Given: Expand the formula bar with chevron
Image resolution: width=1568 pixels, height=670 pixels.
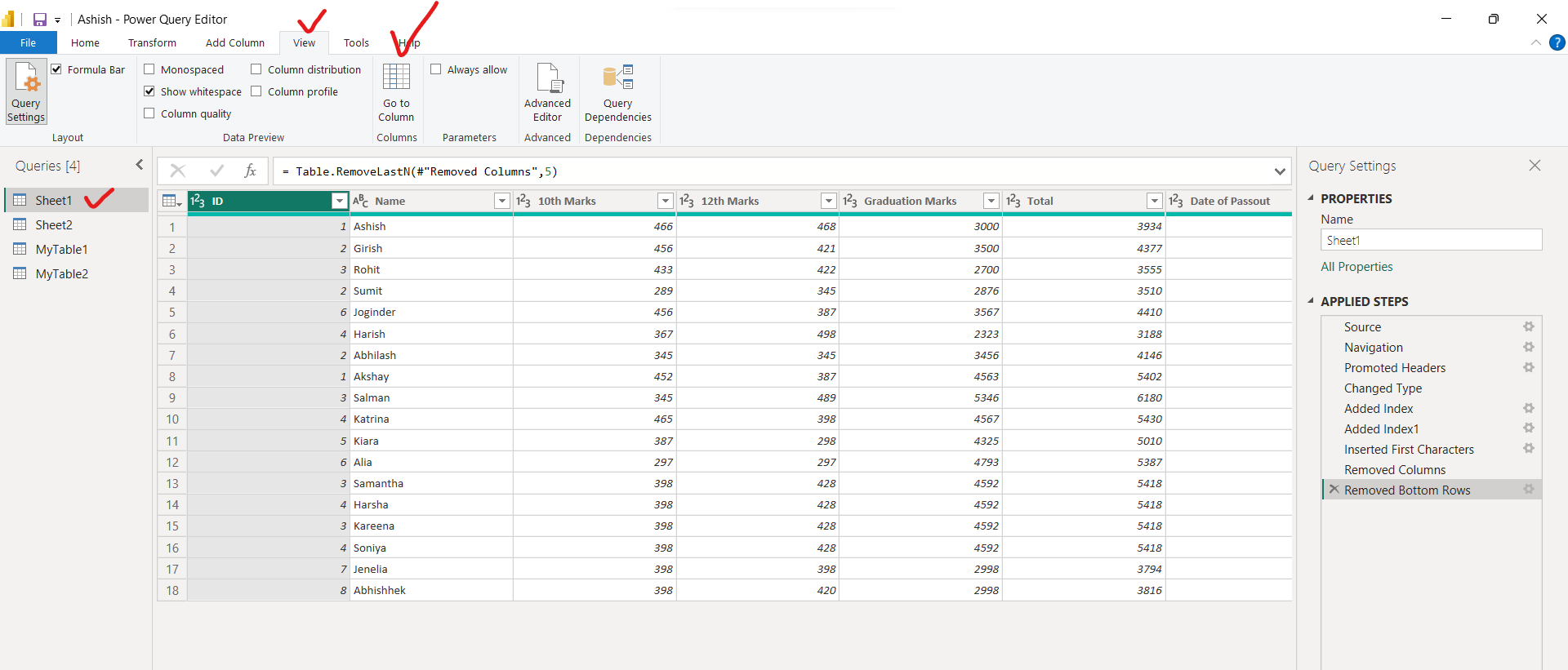Looking at the screenshot, I should (x=1280, y=171).
